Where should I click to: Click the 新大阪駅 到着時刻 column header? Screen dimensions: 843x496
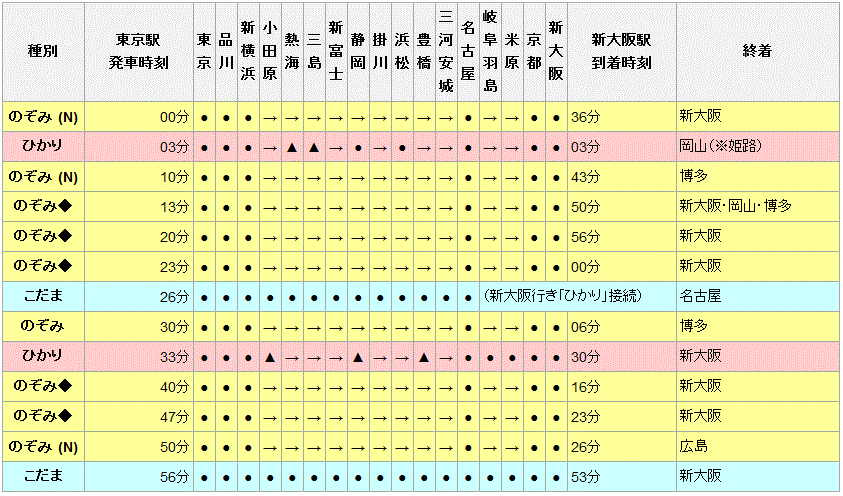[x=621, y=52]
